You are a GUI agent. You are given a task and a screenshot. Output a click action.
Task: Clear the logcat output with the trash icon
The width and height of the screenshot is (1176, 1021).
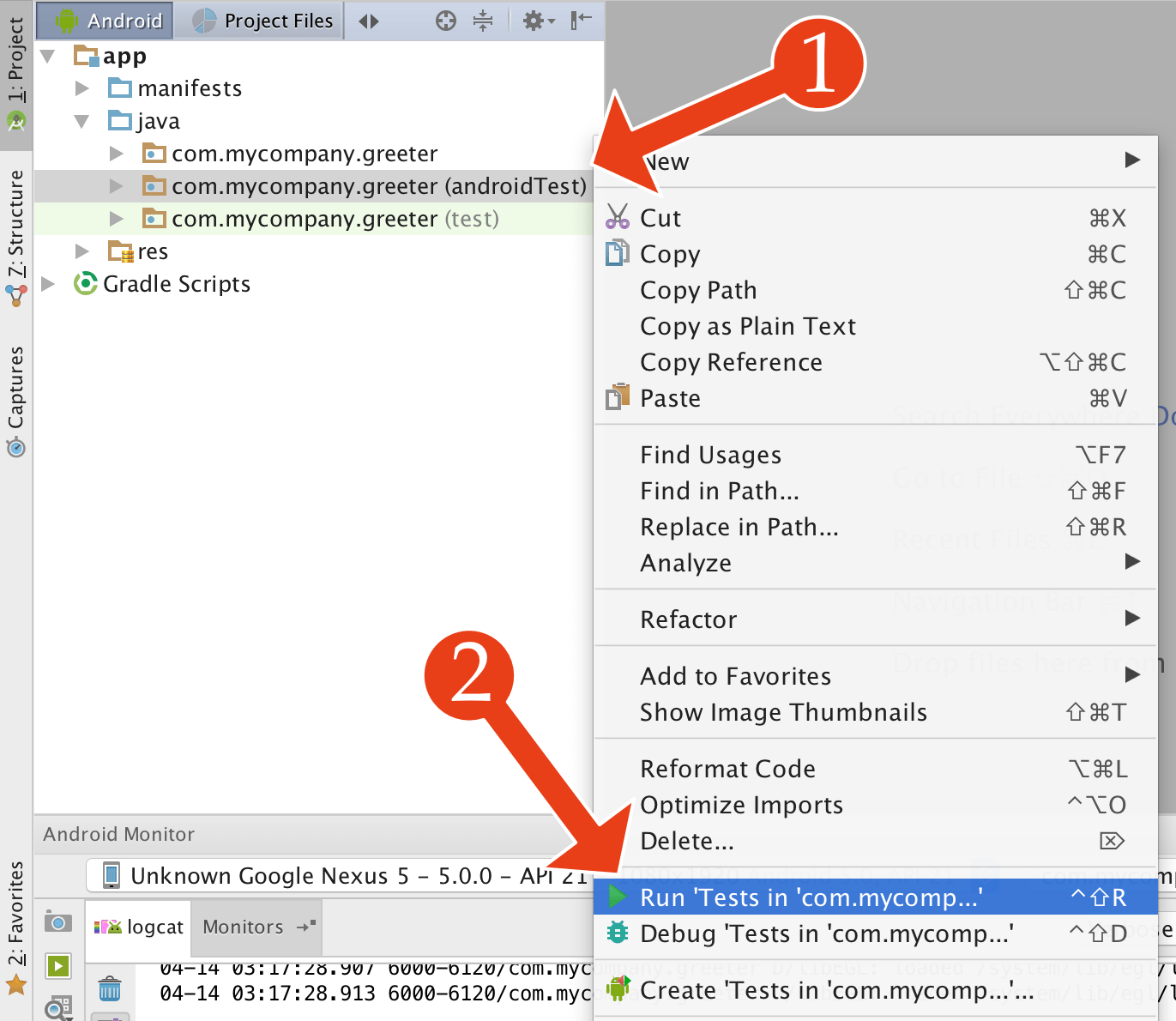110,989
